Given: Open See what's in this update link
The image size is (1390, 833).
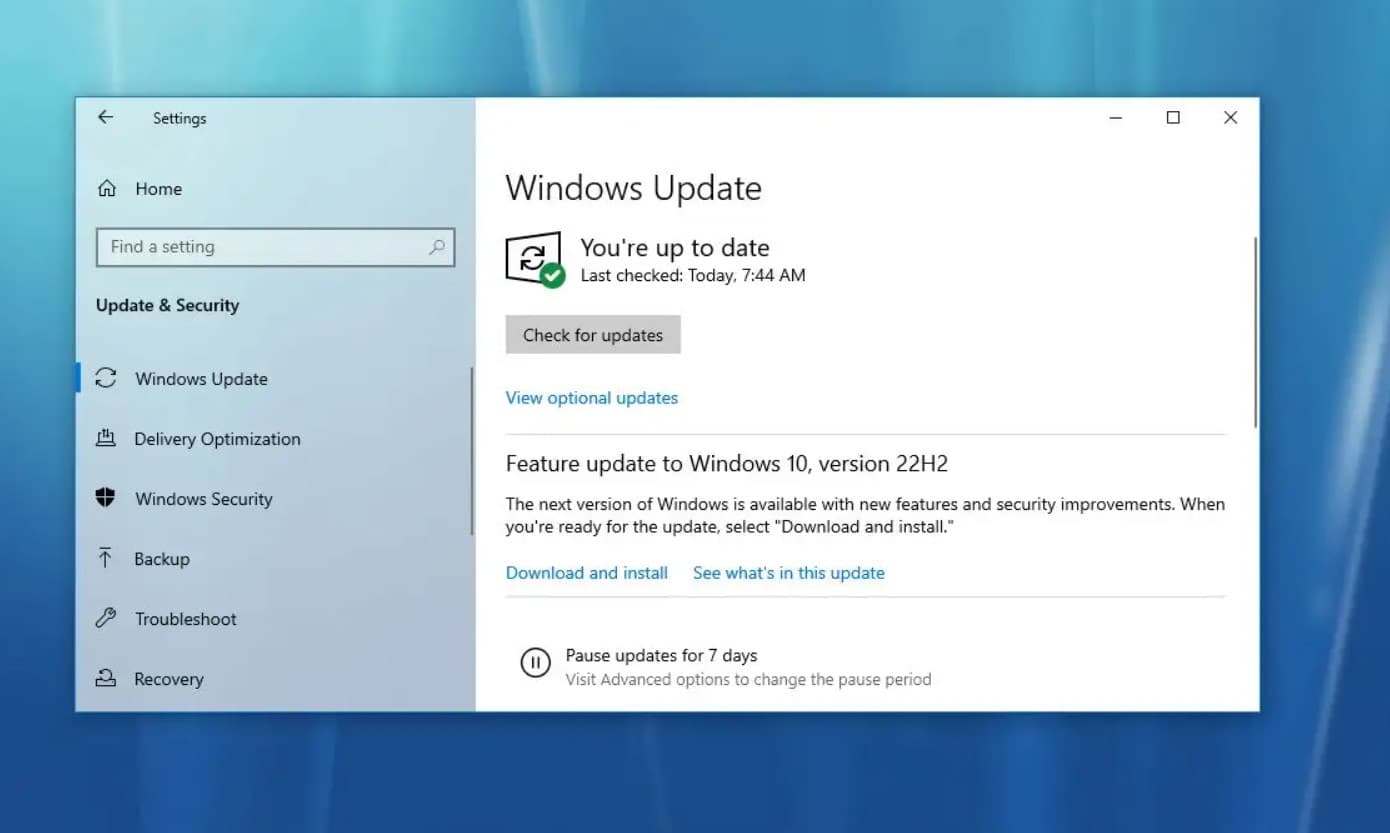Looking at the screenshot, I should click(789, 573).
